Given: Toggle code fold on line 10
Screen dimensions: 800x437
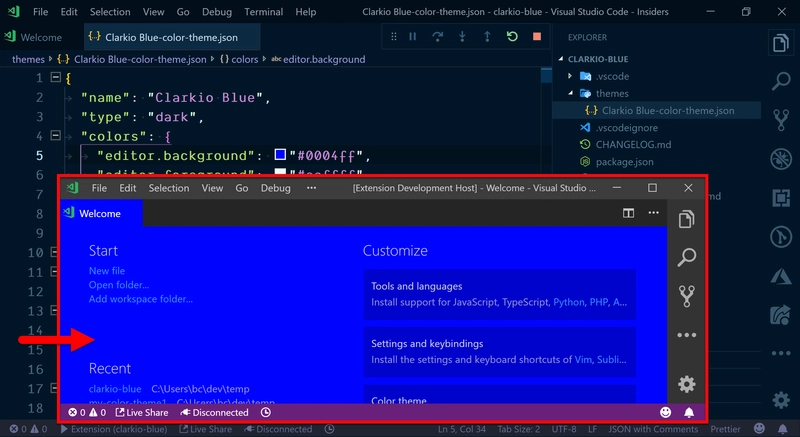Looking at the screenshot, I should click(x=54, y=252).
